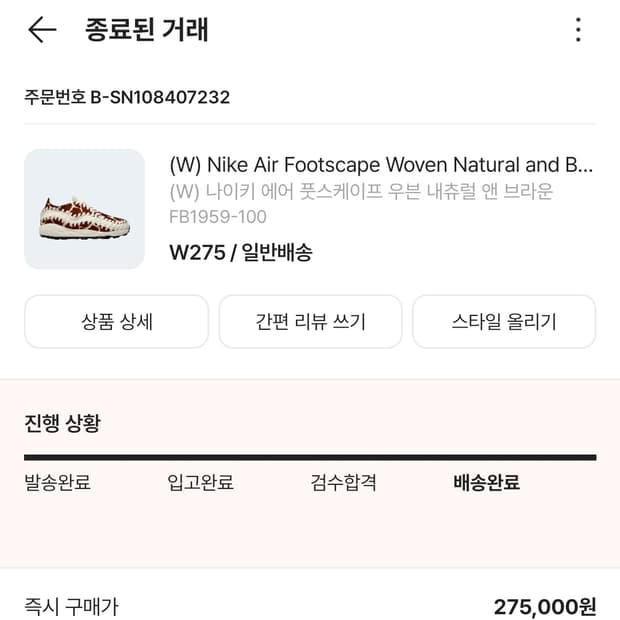
Task: Select the 입고완료 progress step
Action: [200, 483]
